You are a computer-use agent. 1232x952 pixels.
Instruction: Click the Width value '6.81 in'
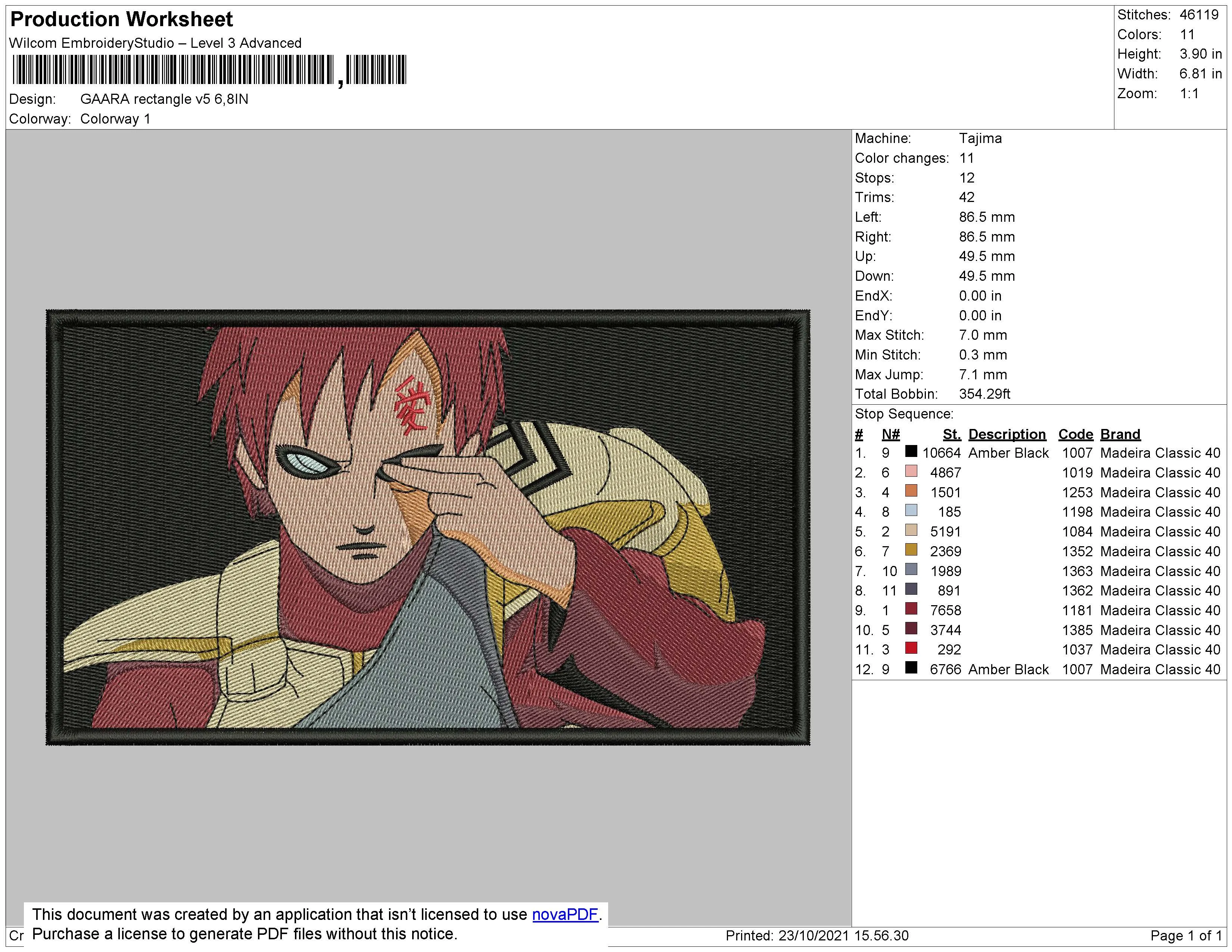1200,74
